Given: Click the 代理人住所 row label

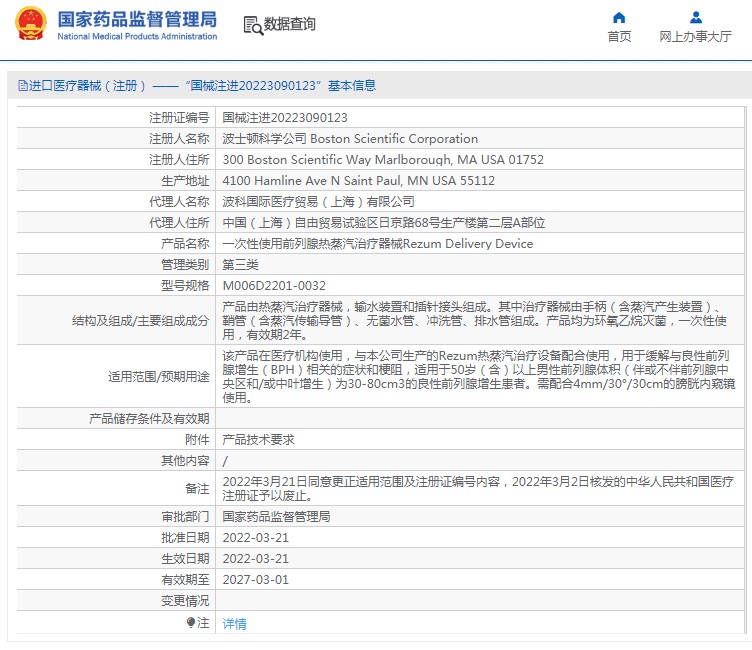Looking at the screenshot, I should (x=179, y=223).
